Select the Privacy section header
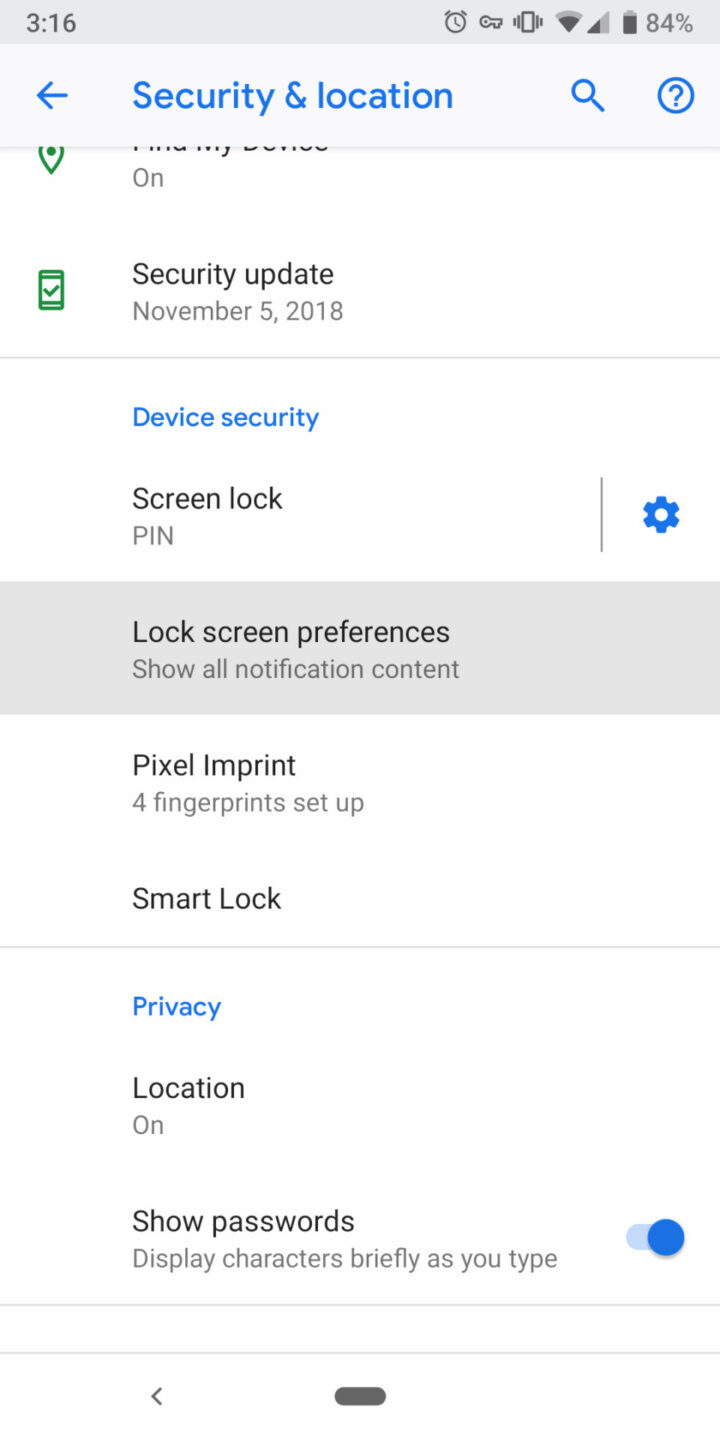 coord(176,1006)
